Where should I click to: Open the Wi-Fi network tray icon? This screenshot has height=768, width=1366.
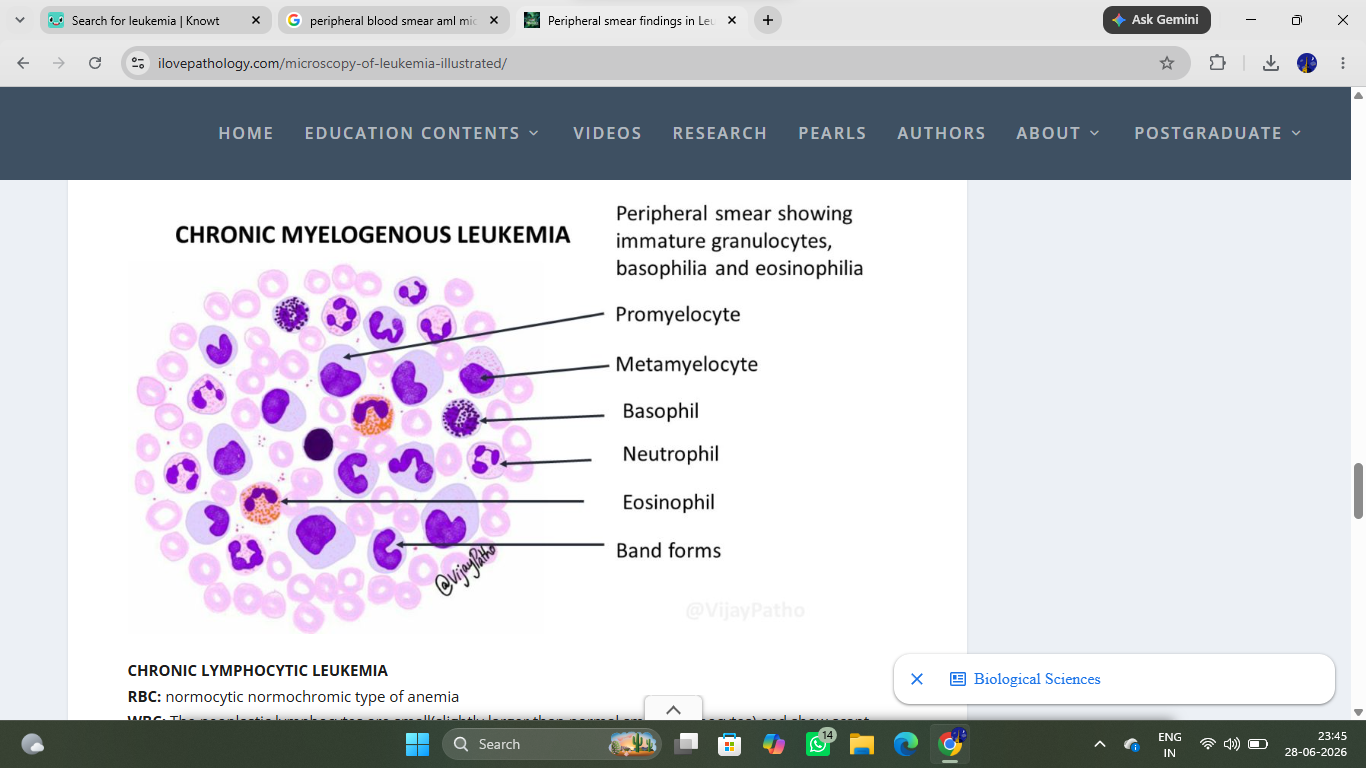coord(1208,744)
